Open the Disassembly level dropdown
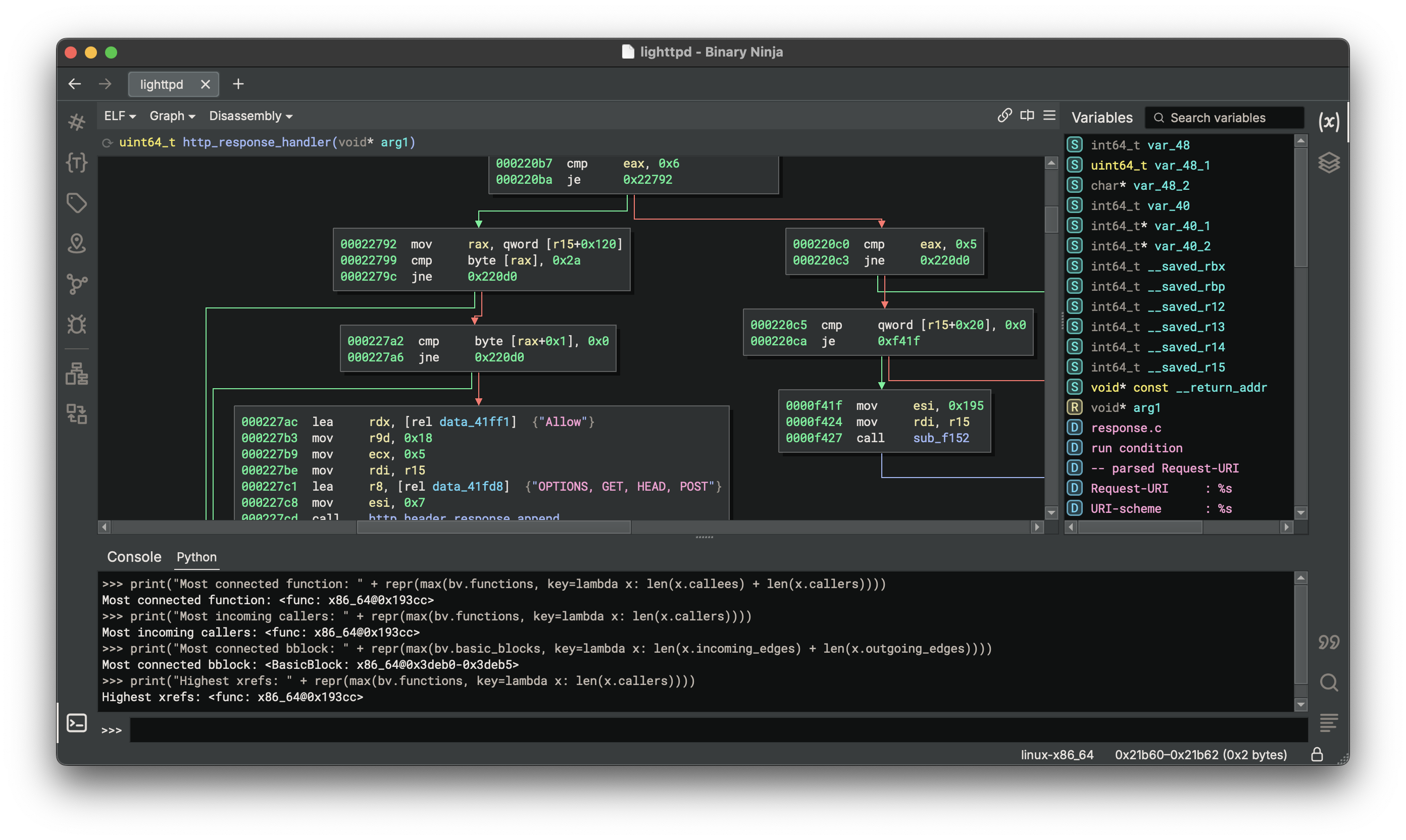 pyautogui.click(x=250, y=116)
